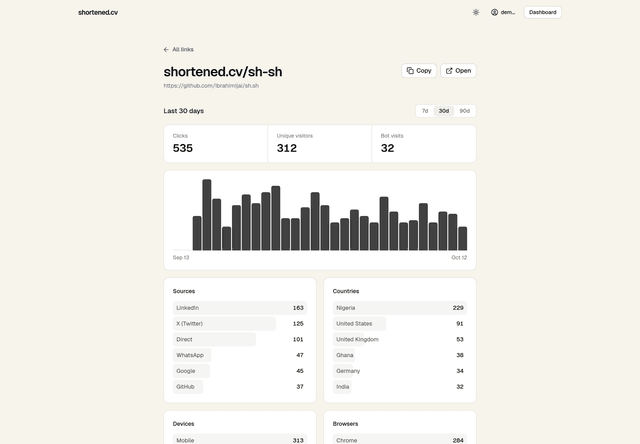
Task: Click the copy icon in Copy button
Action: (410, 71)
